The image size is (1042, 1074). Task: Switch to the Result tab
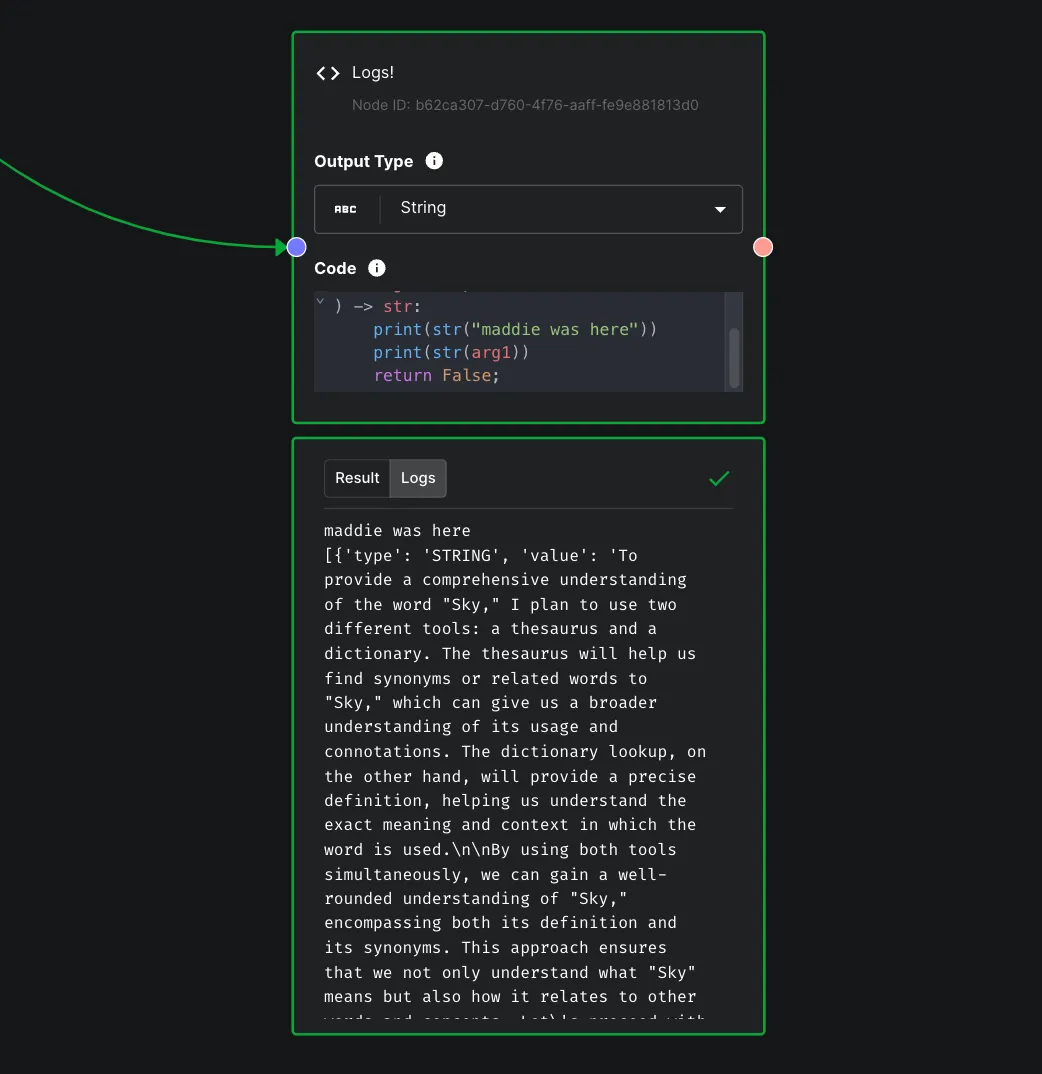357,478
